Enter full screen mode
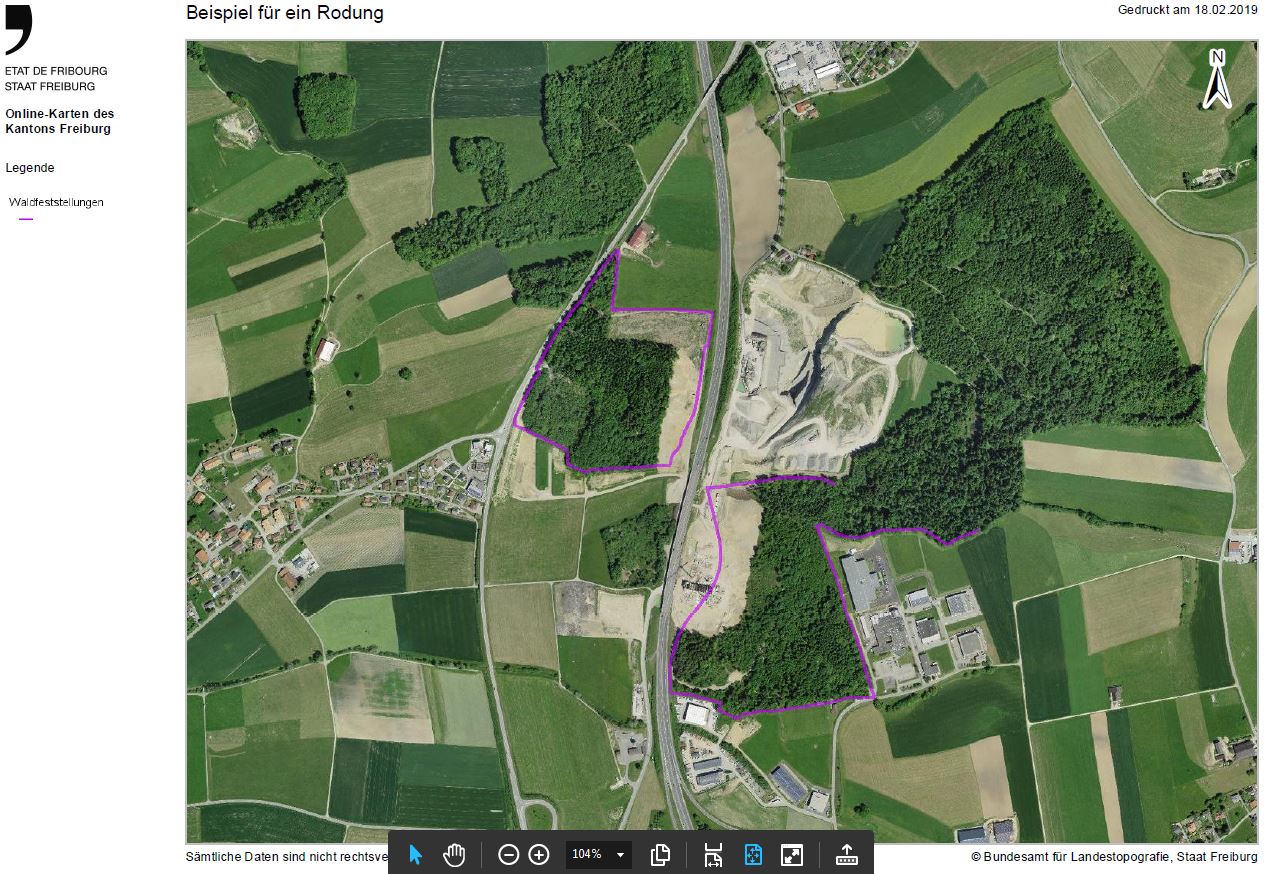The image size is (1268, 874). point(792,855)
